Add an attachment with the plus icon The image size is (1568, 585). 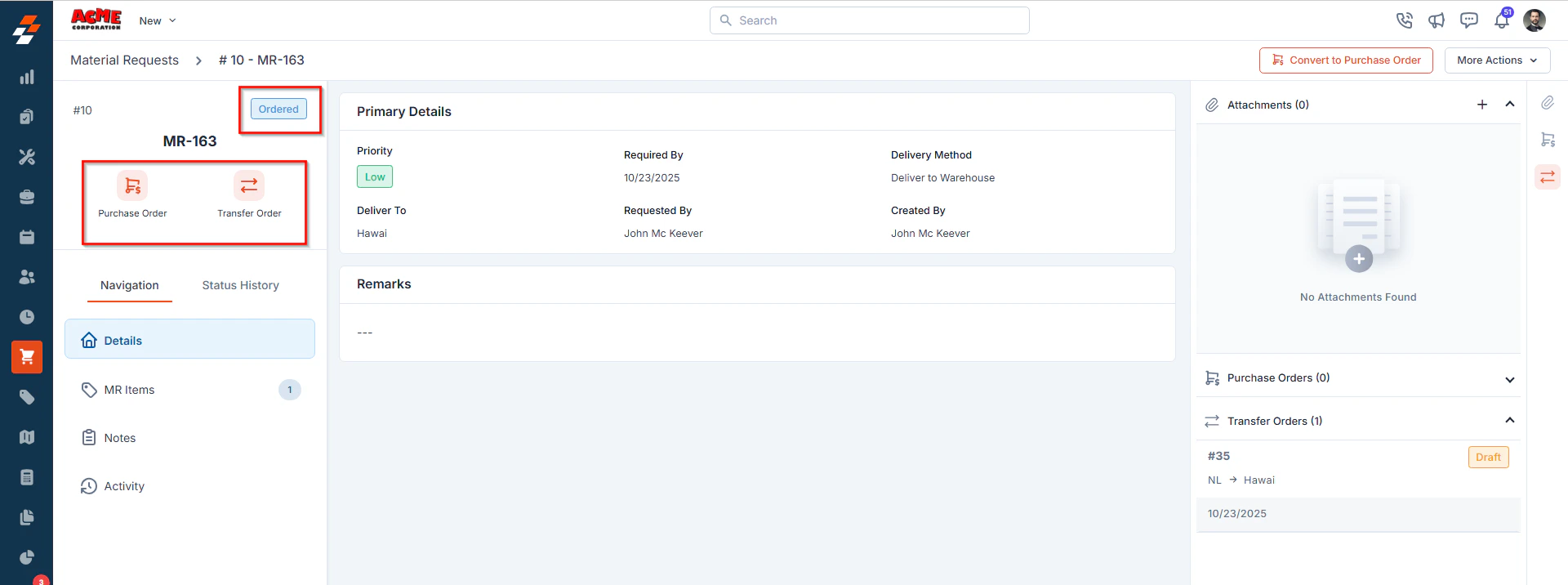pos(1482,105)
